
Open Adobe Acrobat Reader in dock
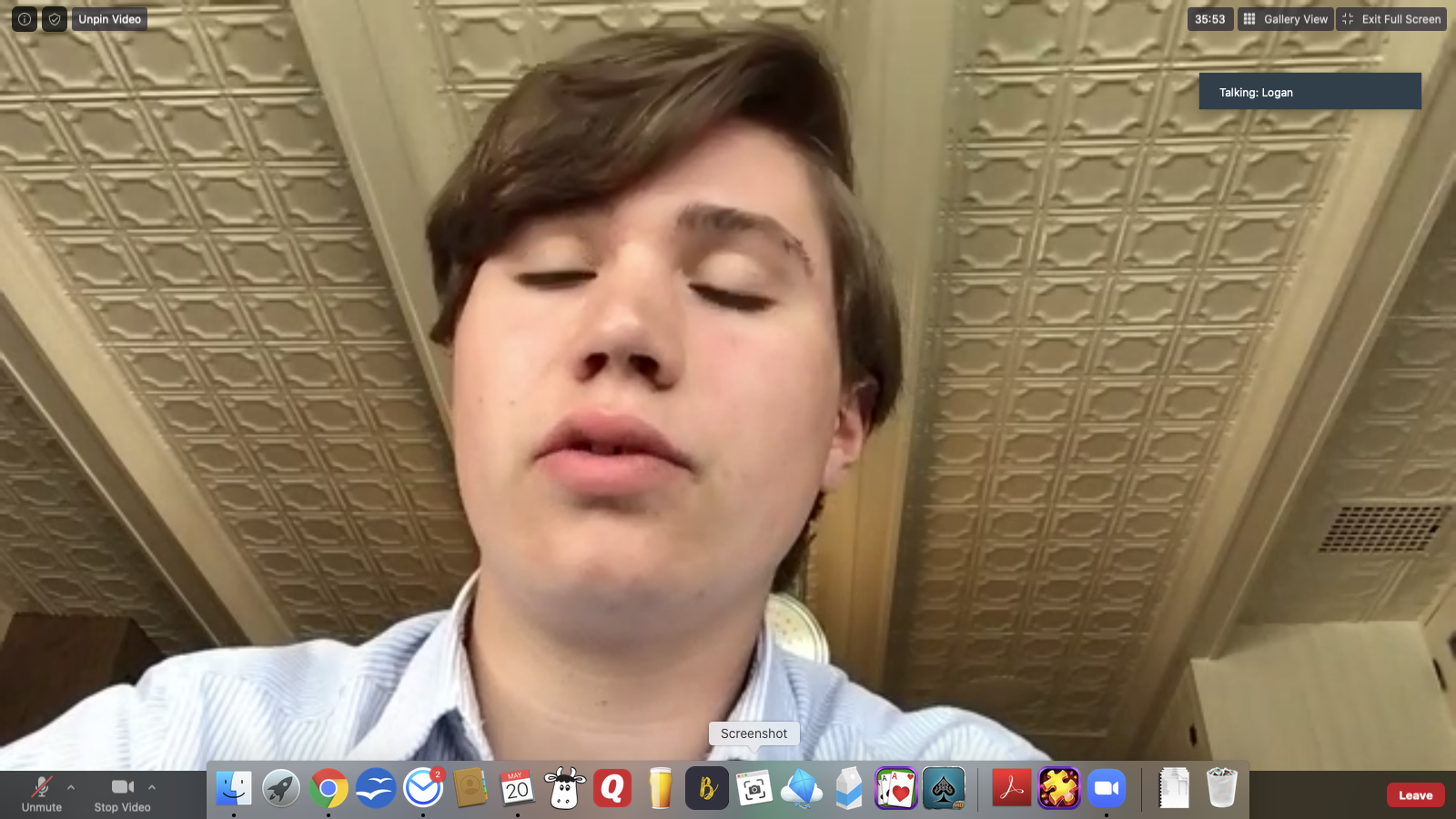point(1011,788)
